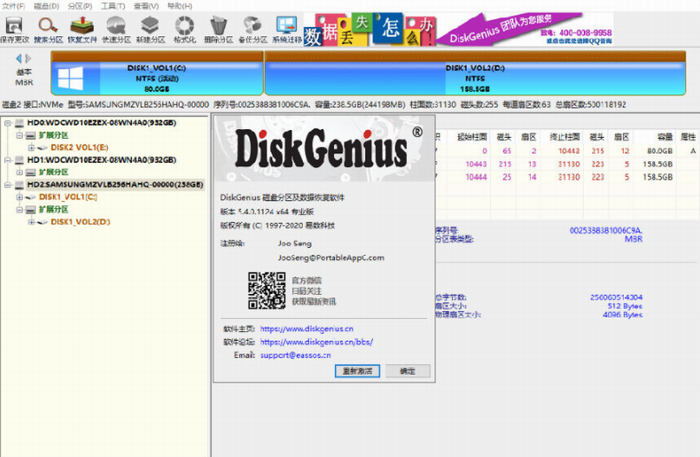
Task: Open the 帮助(H) menu
Action: click(180, 6)
